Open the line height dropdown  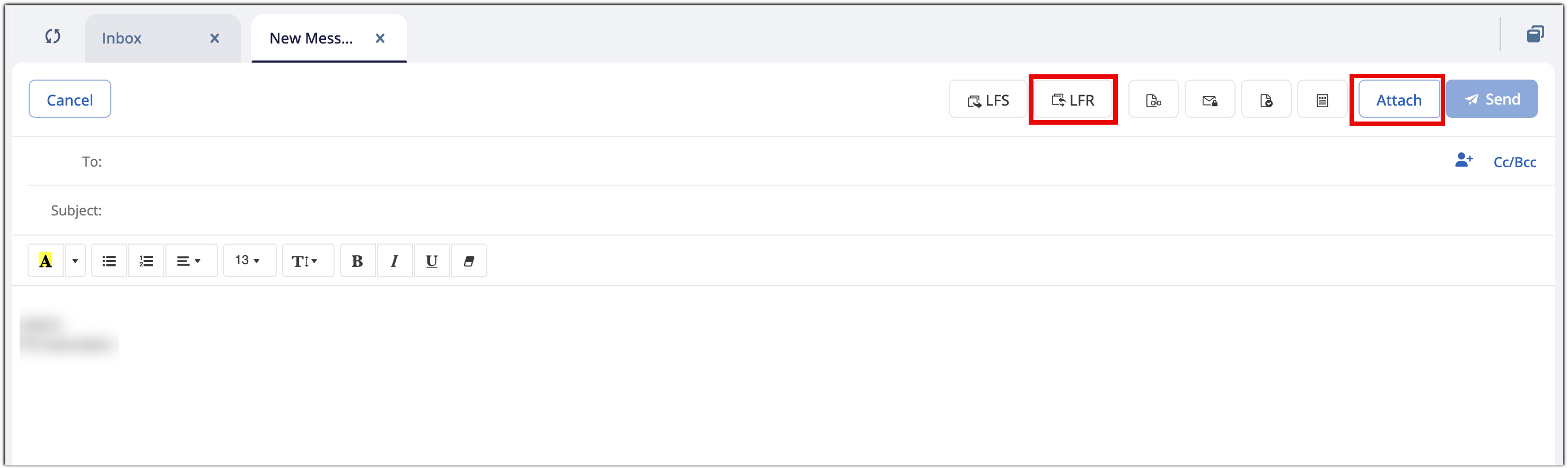(308, 260)
